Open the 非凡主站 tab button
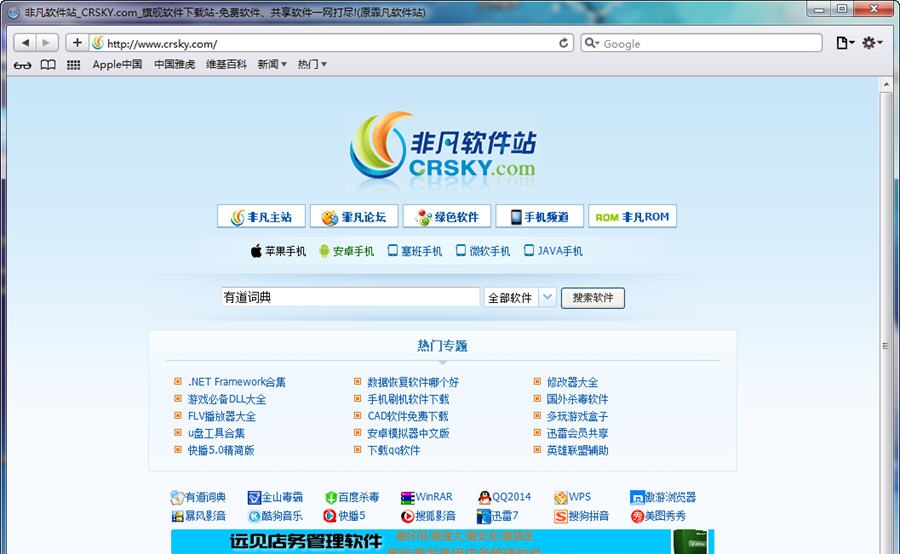Viewport: 900px width, 554px height. 261,216
